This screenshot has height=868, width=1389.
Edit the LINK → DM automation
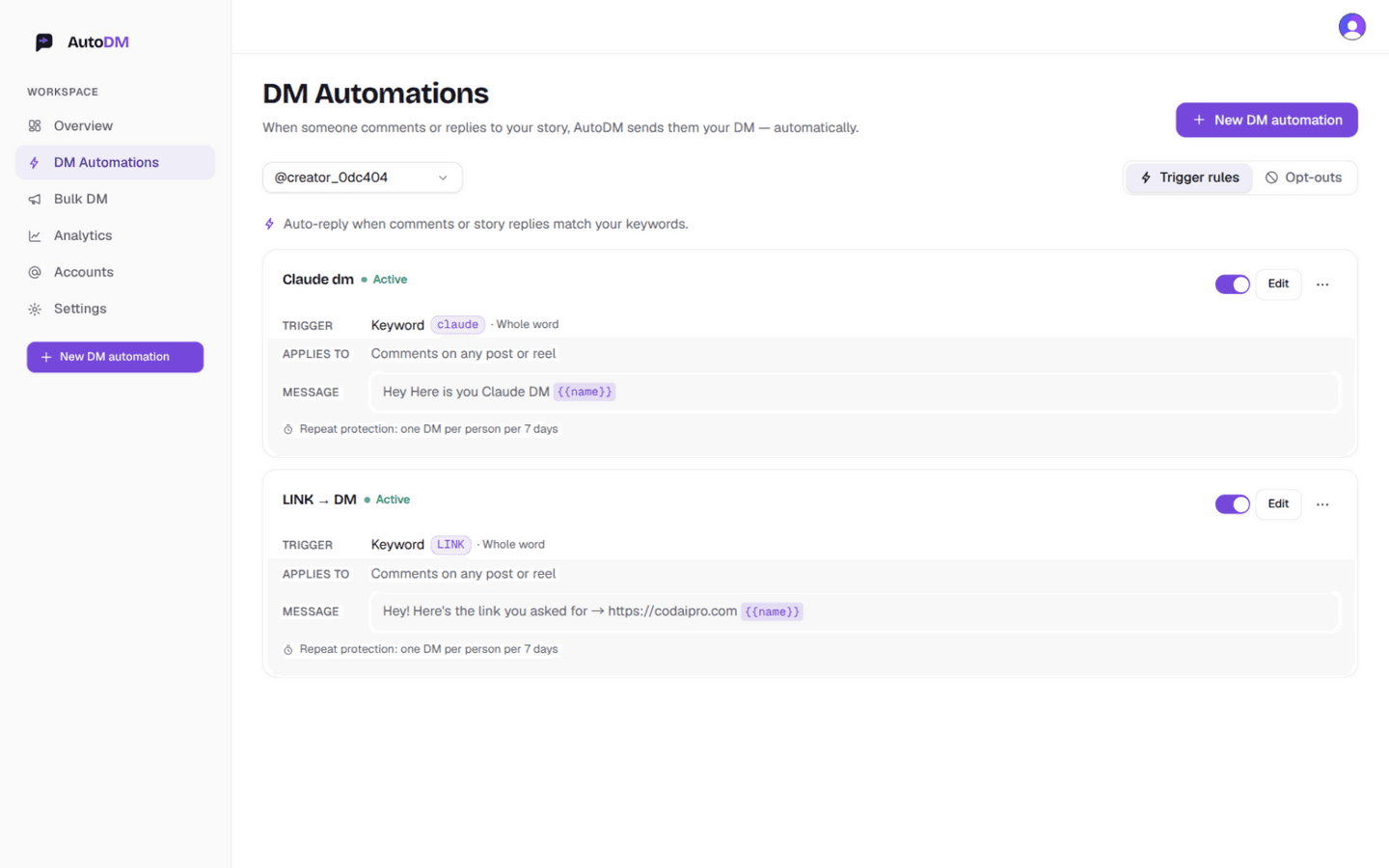coord(1278,504)
